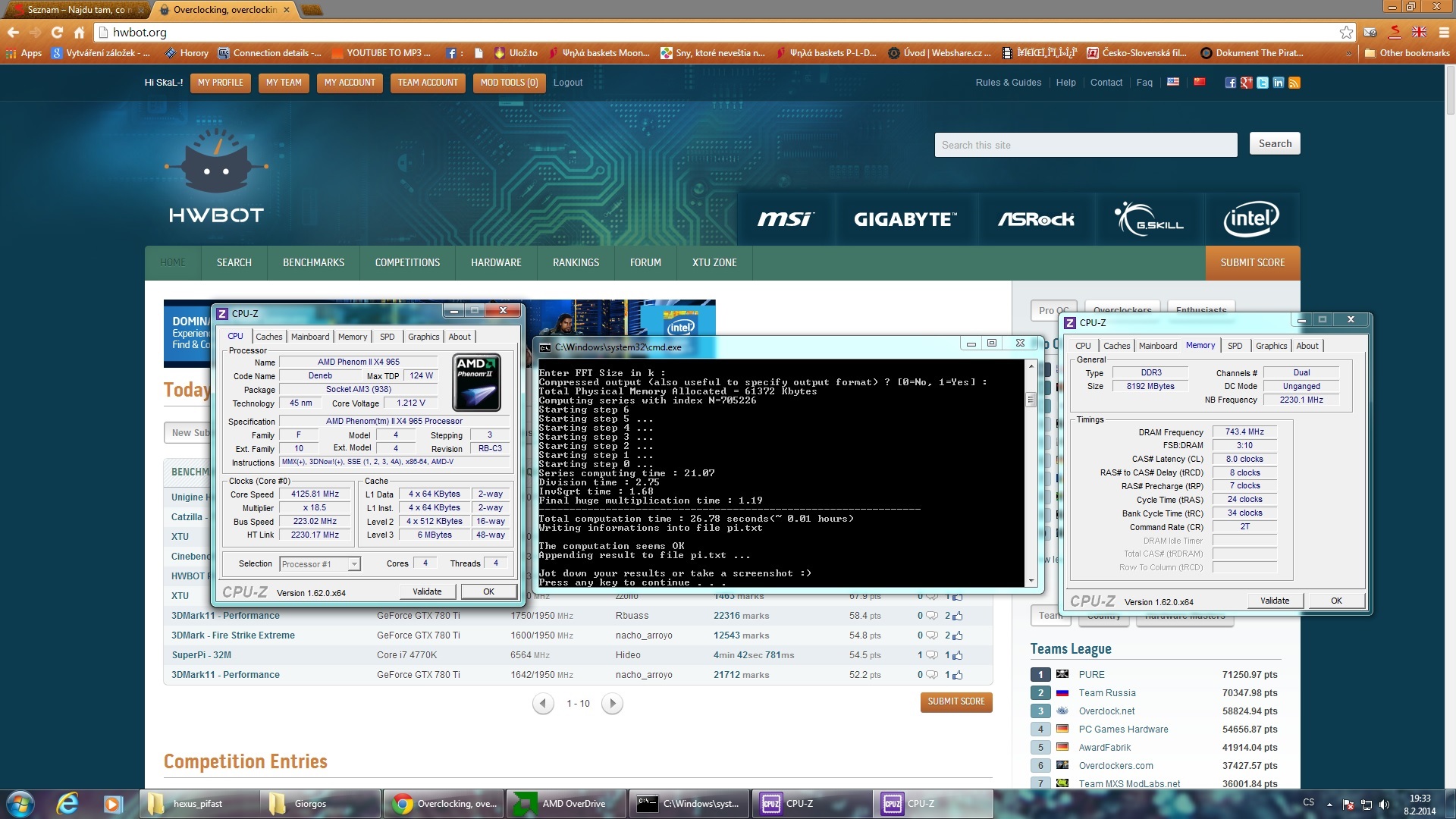Viewport: 1456px width, 819px height.
Task: Launch Internet Explorer from taskbar
Action: pos(67,804)
